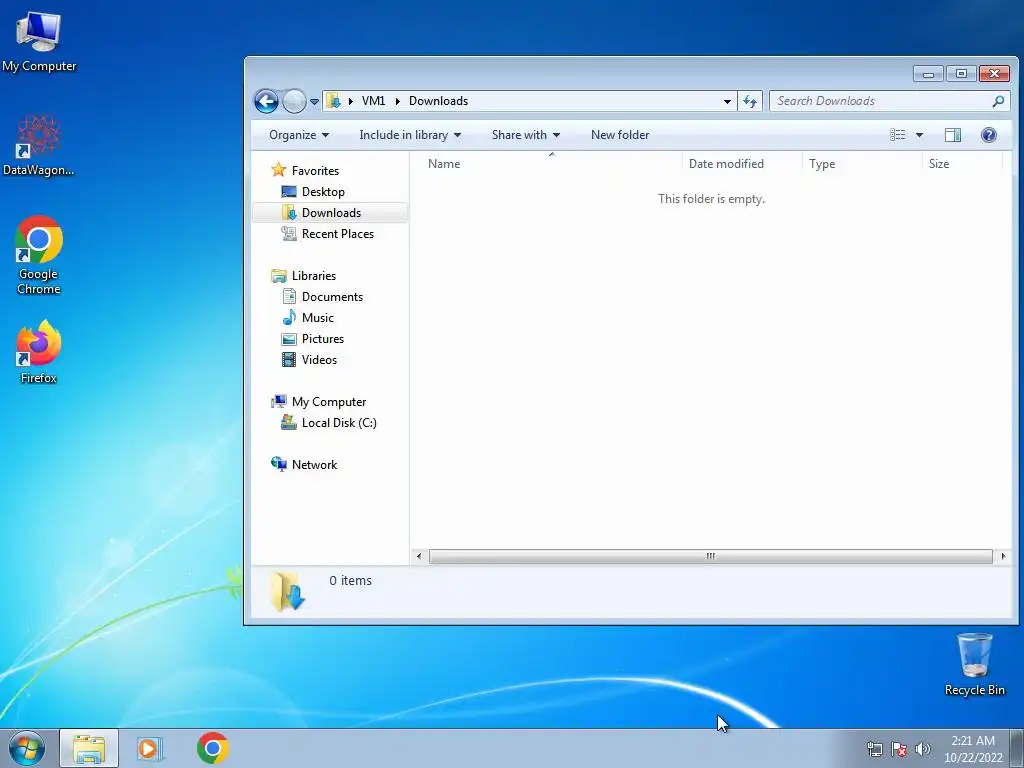Select Google Chrome desktop shortcut
Viewport: 1024px width, 768px height.
click(x=39, y=255)
